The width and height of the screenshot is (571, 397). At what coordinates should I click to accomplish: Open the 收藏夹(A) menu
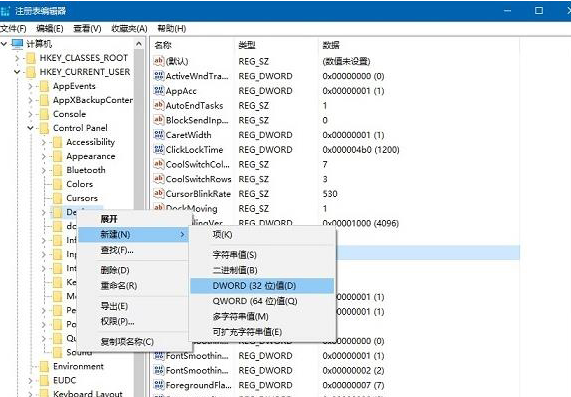pos(129,28)
